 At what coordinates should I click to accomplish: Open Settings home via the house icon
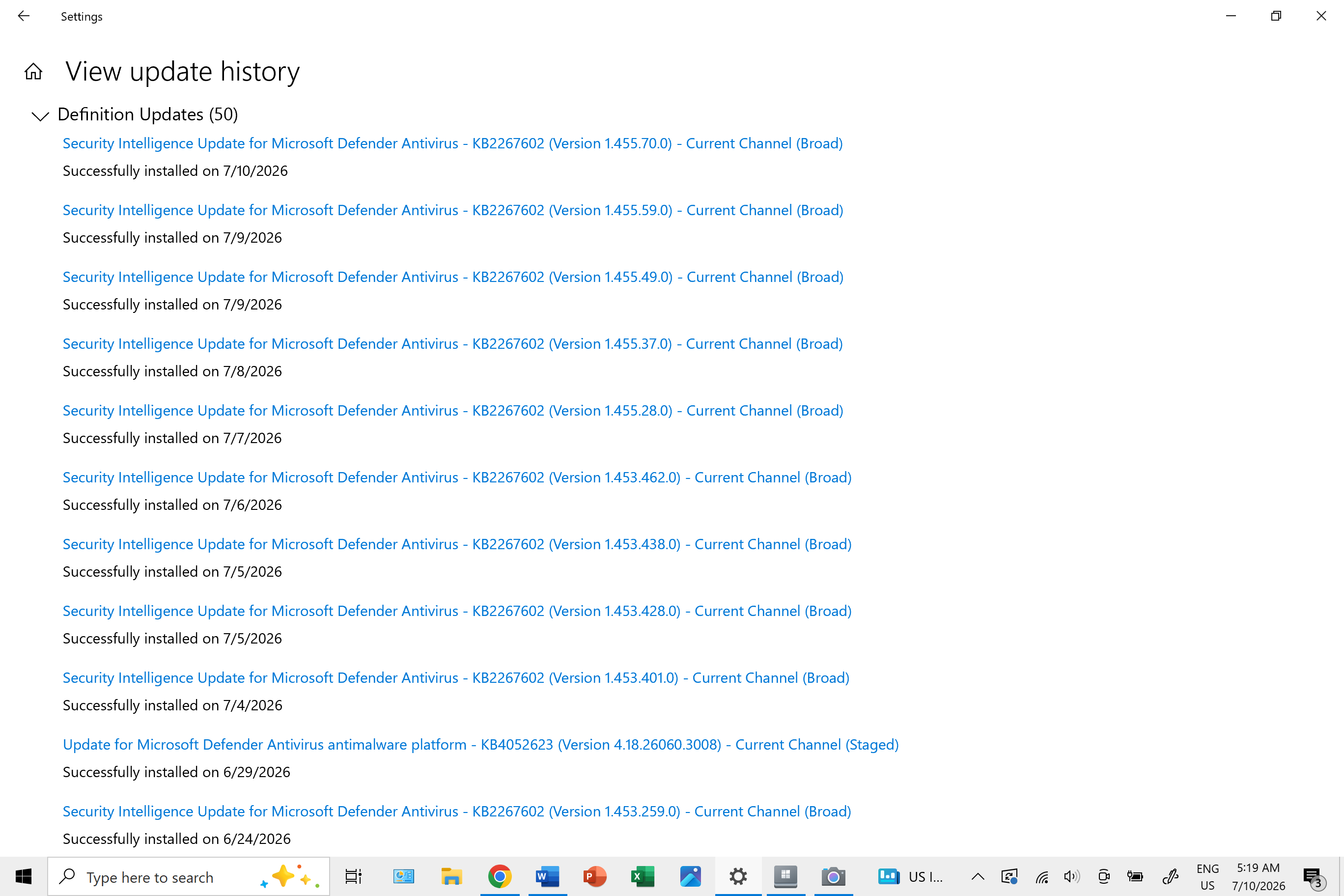(x=33, y=71)
